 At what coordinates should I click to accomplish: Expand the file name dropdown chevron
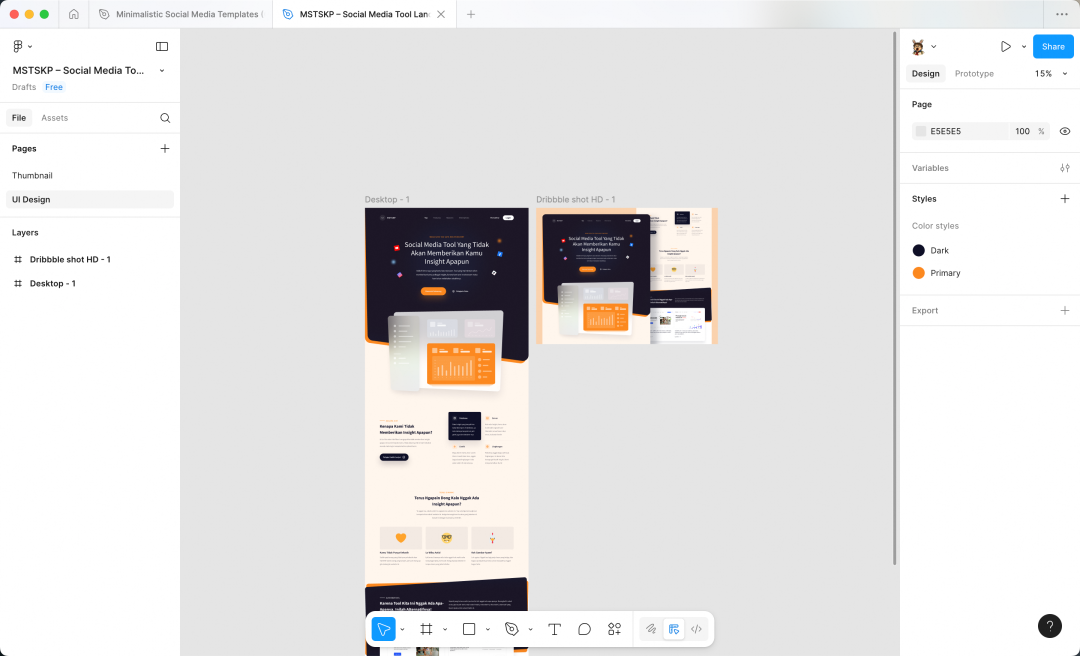pos(162,70)
